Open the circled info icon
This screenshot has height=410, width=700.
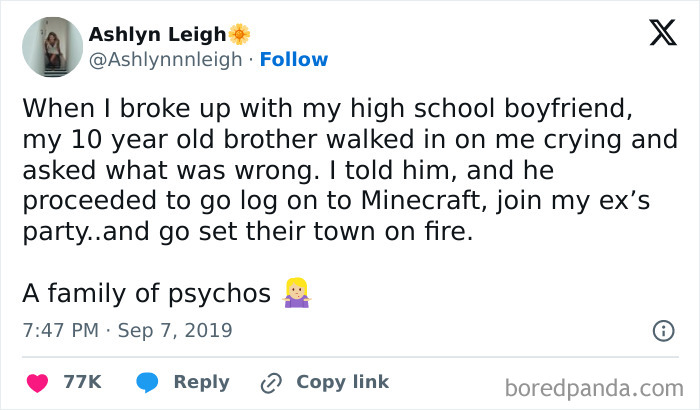click(x=661, y=329)
